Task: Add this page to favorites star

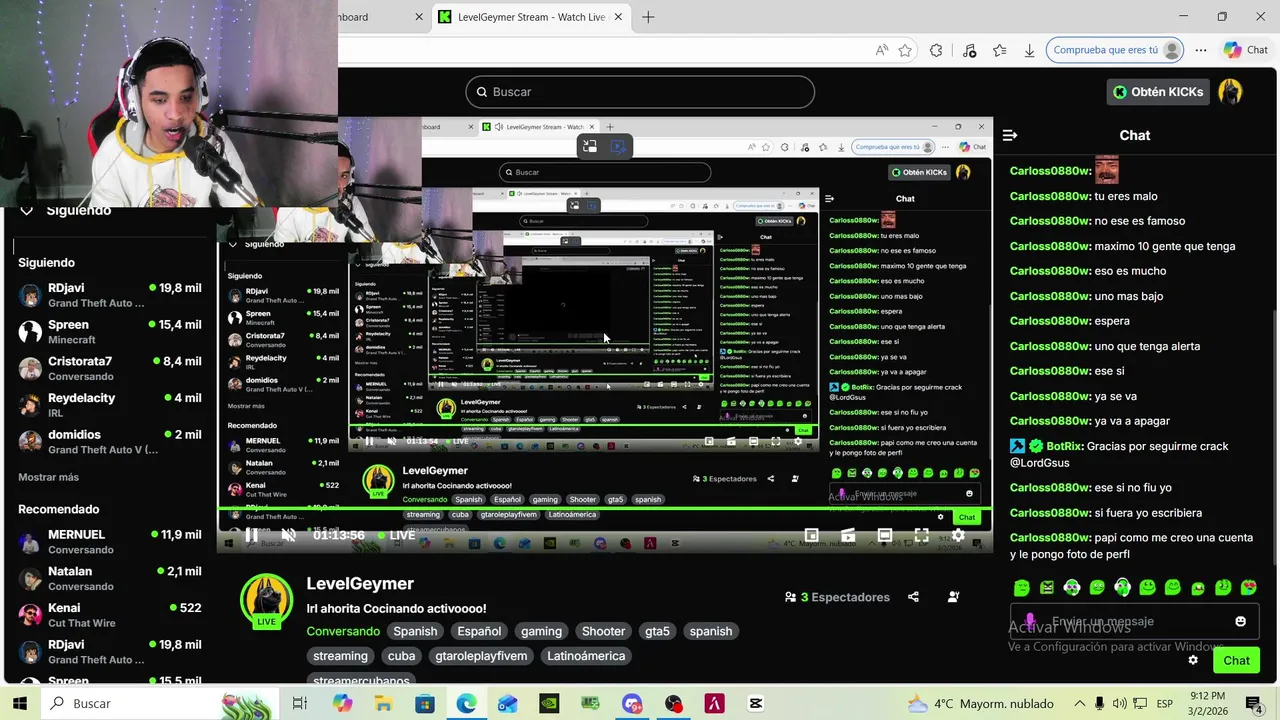Action: 905,50
